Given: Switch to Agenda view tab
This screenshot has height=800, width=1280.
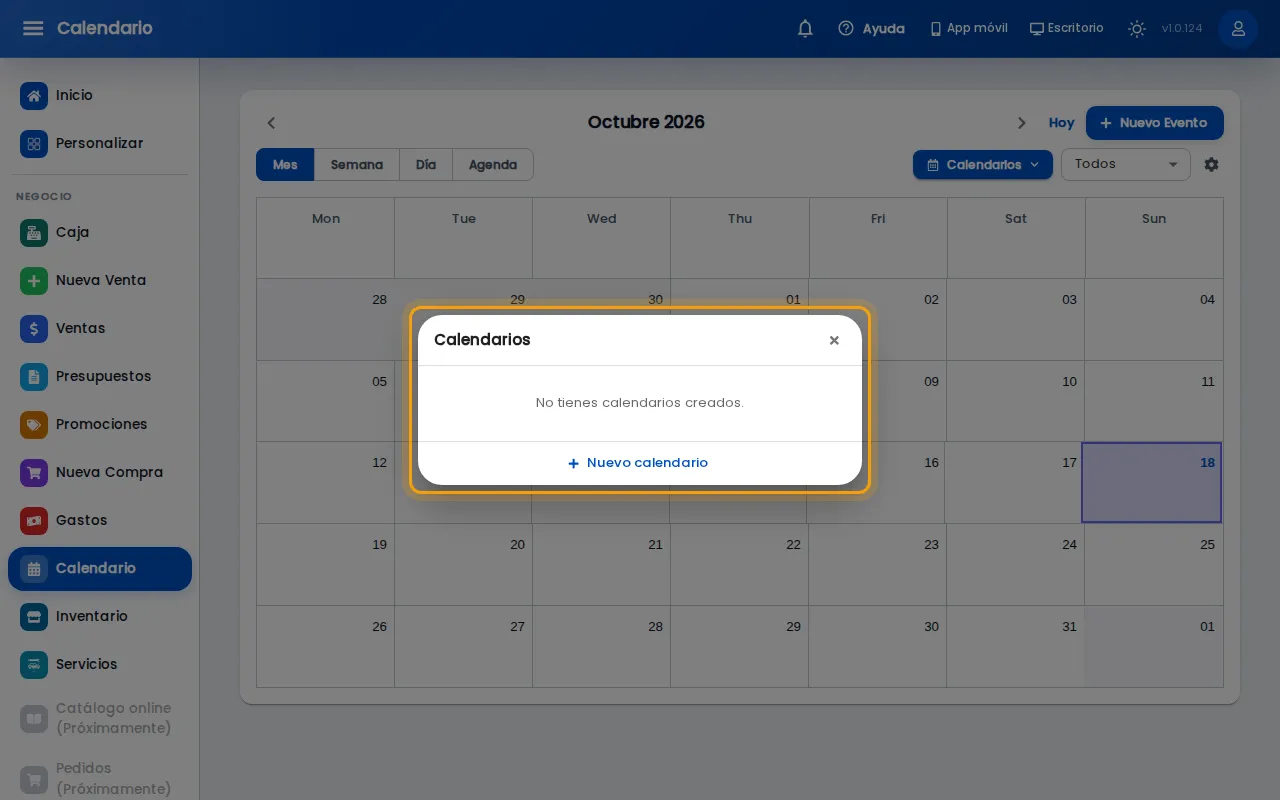Looking at the screenshot, I should (x=493, y=165).
